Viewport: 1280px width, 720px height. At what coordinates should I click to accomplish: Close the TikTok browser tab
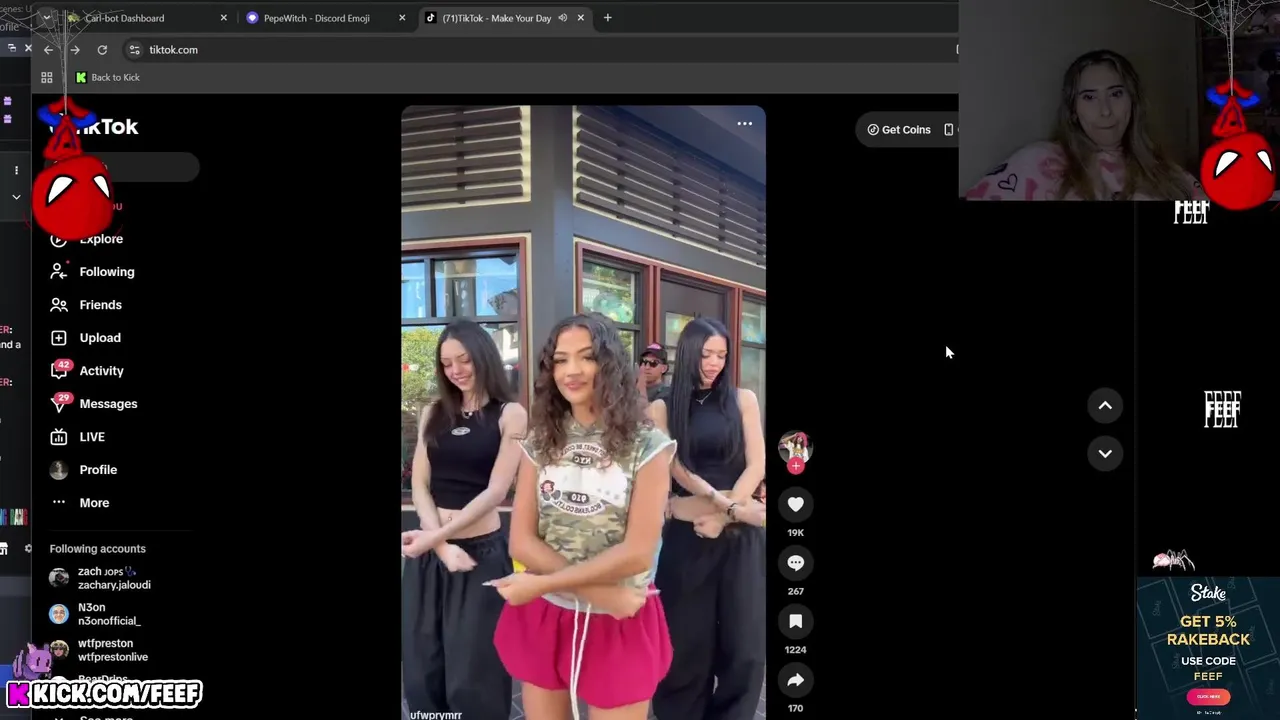pyautogui.click(x=580, y=18)
